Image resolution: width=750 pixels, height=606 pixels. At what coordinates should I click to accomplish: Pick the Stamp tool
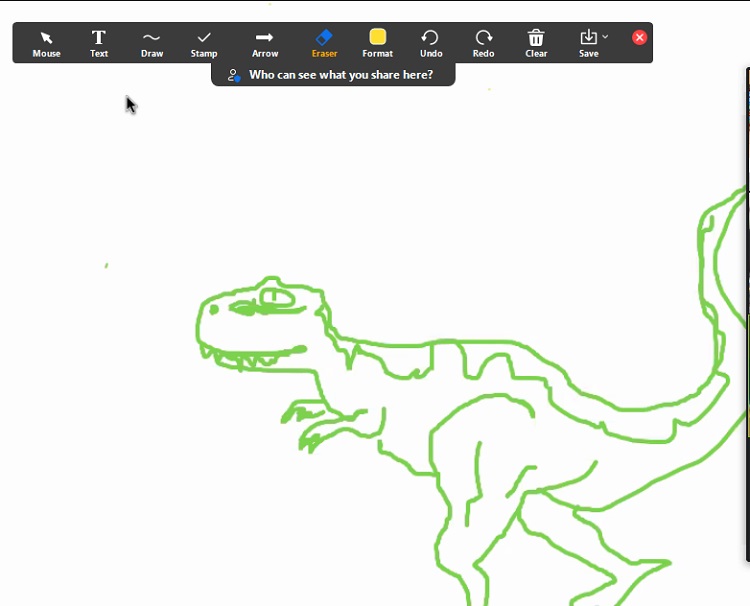coord(204,44)
